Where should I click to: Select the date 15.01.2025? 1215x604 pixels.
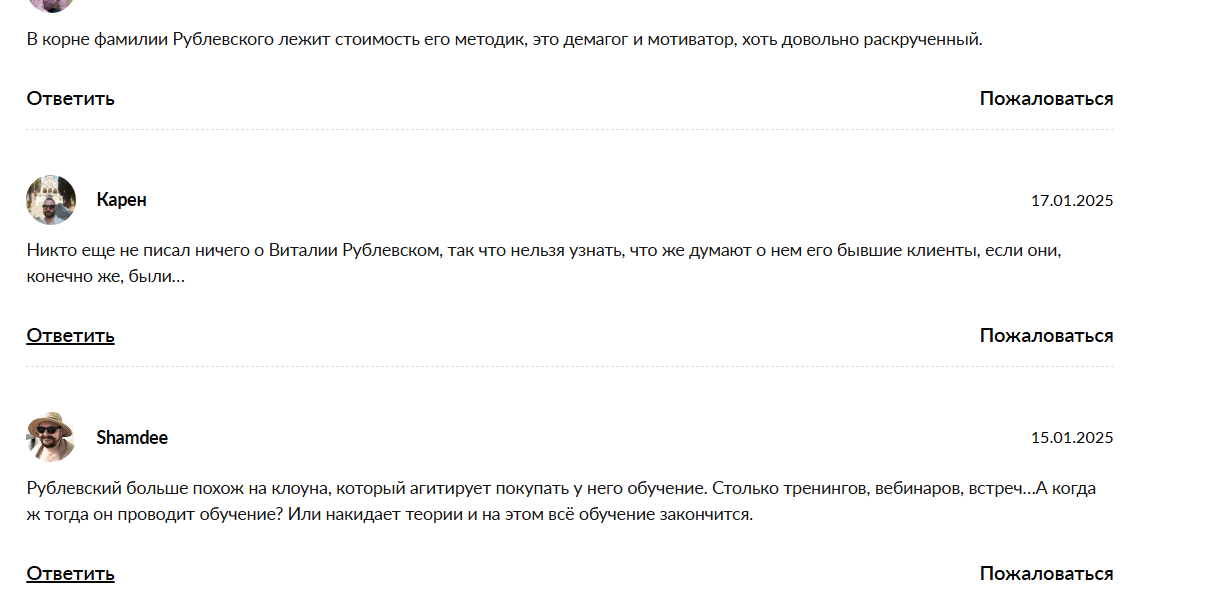tap(1072, 438)
